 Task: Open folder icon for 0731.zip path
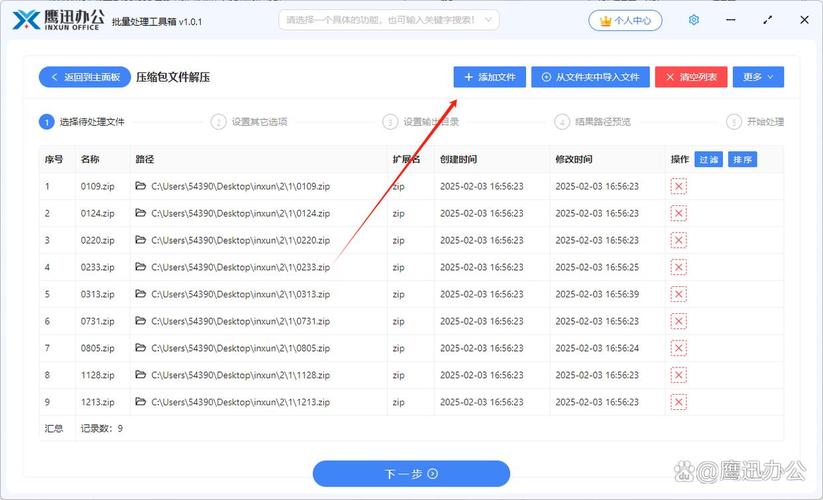click(140, 321)
